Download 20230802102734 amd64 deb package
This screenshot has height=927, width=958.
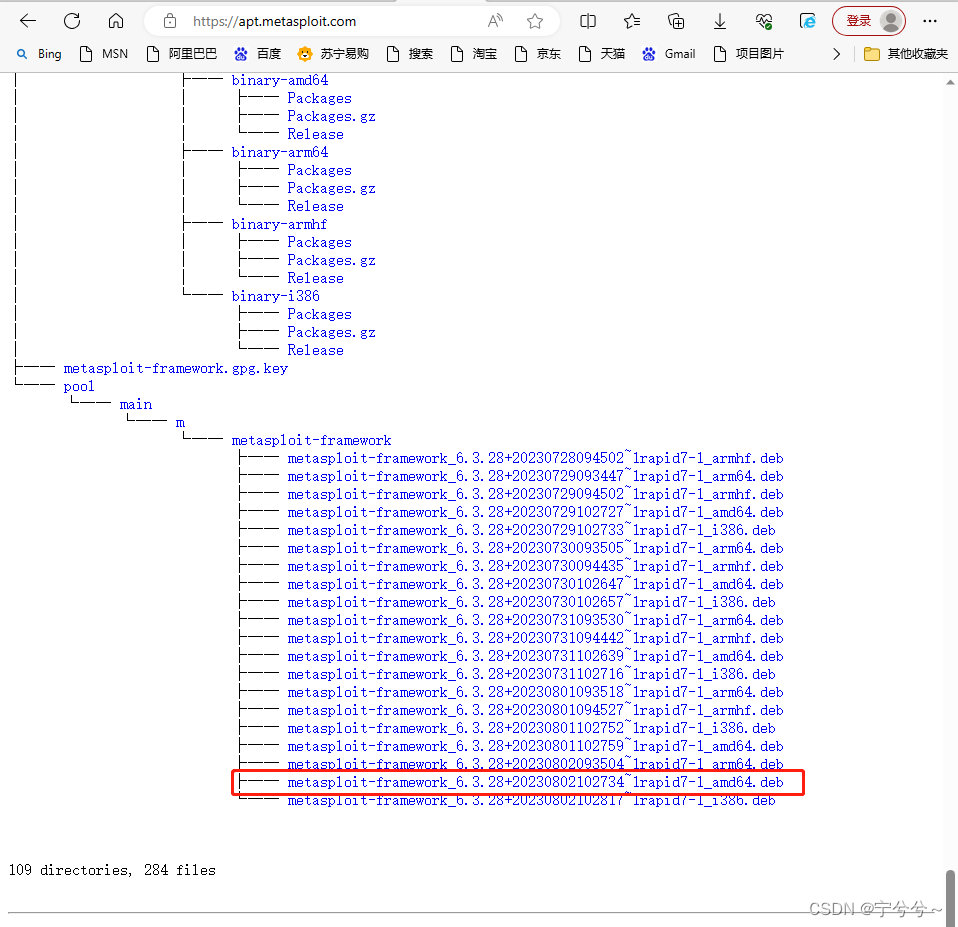pos(535,782)
